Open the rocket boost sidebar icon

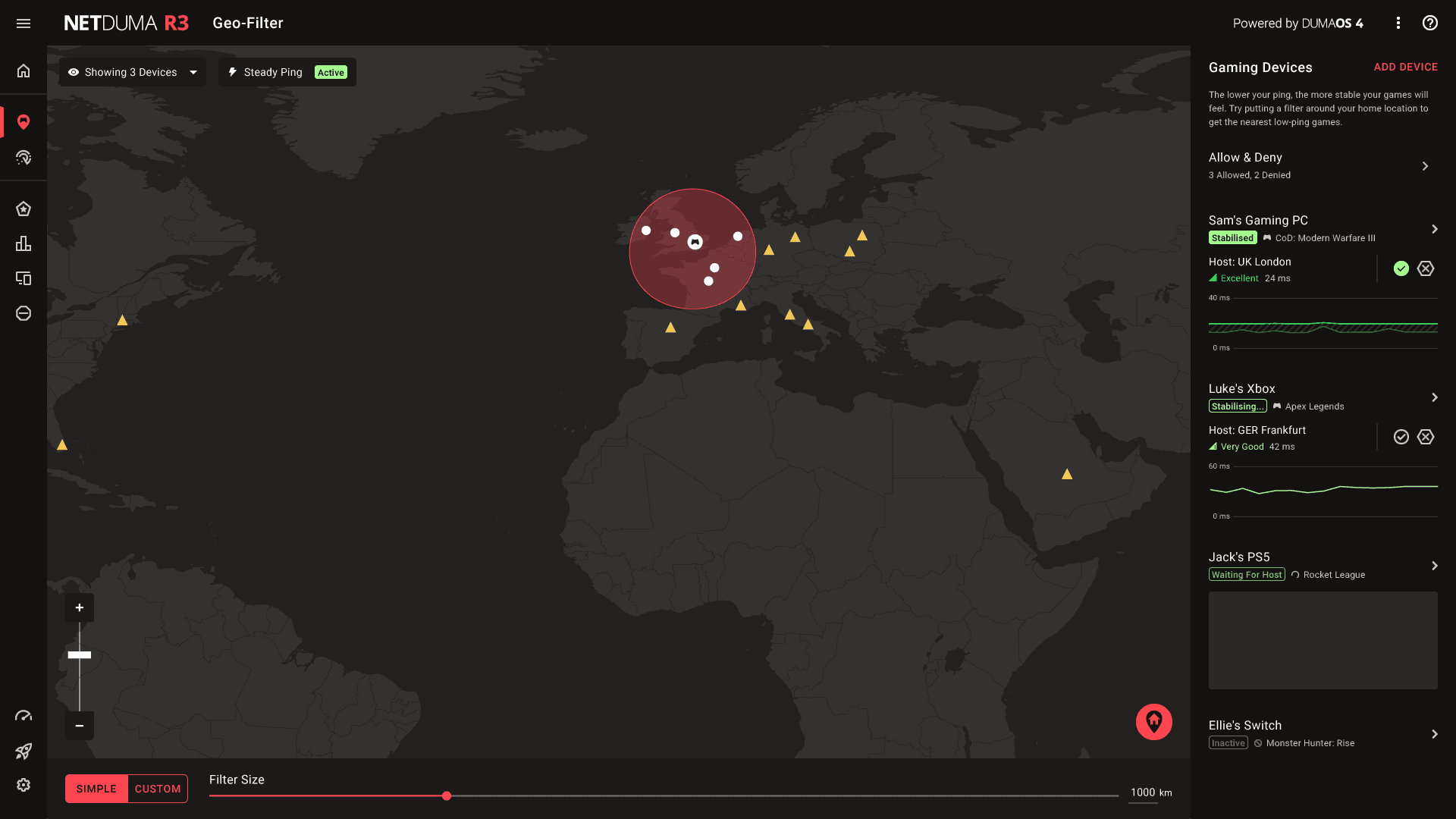click(x=24, y=751)
